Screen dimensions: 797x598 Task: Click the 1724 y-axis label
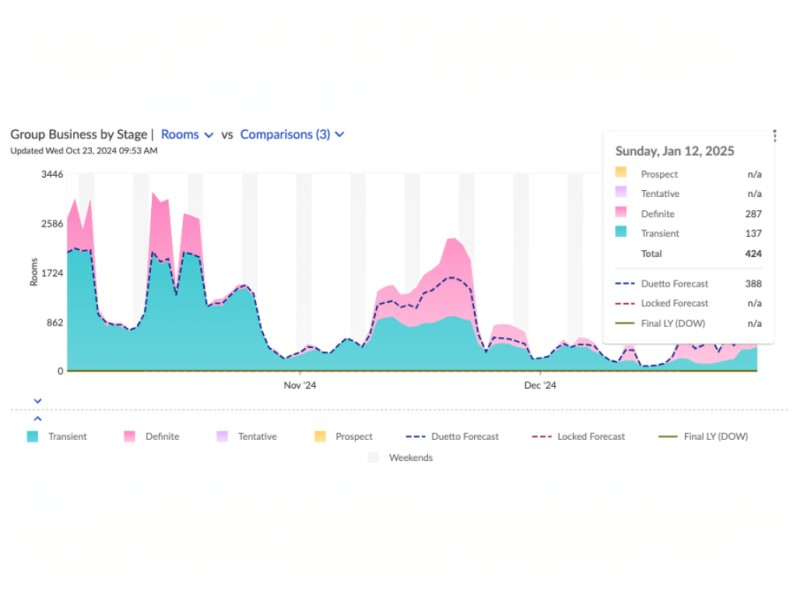[52, 273]
